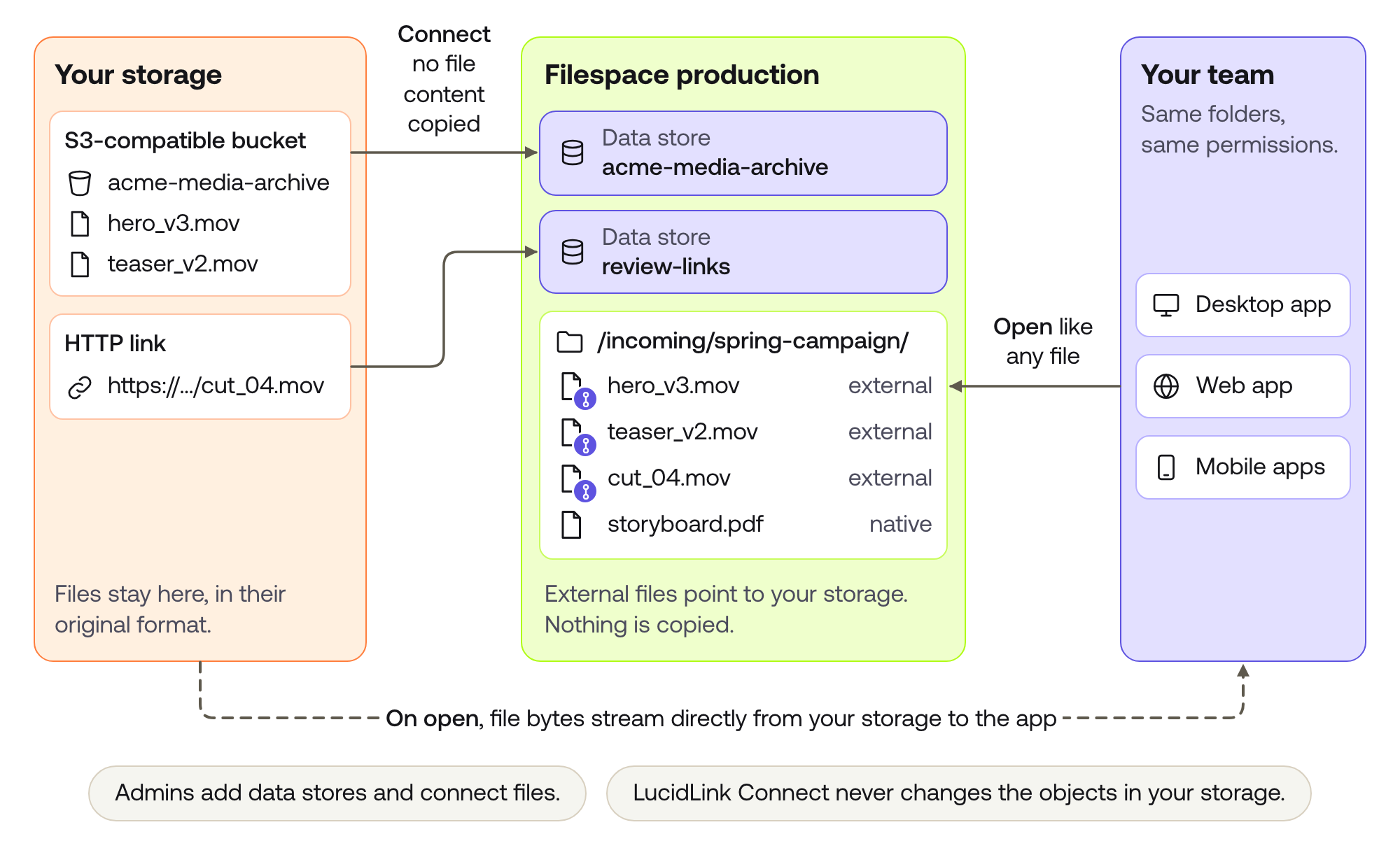The image size is (1400, 862).
Task: Click the monitor icon in Desktop app card
Action: click(x=1166, y=305)
